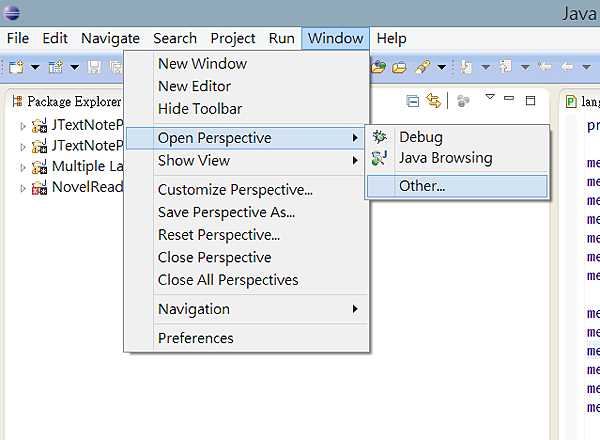Choose Hide Toolbar in the Window menu
Viewport: 600px width, 440px height.
click(200, 108)
